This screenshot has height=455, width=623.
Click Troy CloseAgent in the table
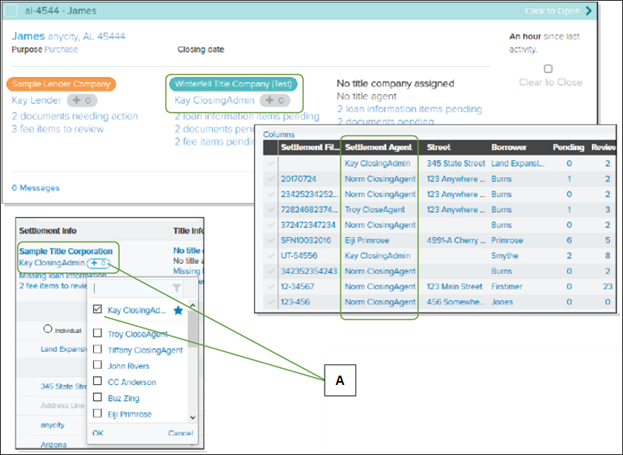375,210
